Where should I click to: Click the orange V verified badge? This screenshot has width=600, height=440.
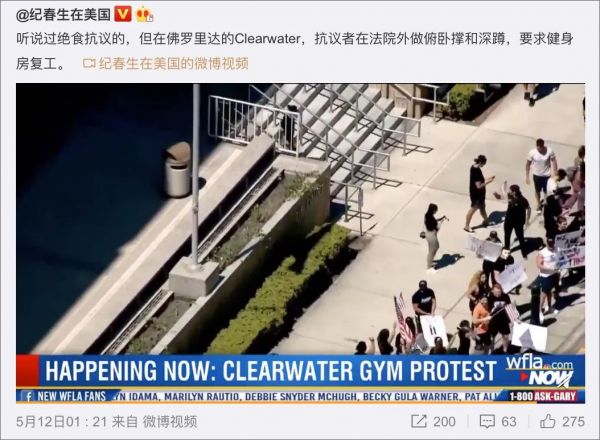123,15
